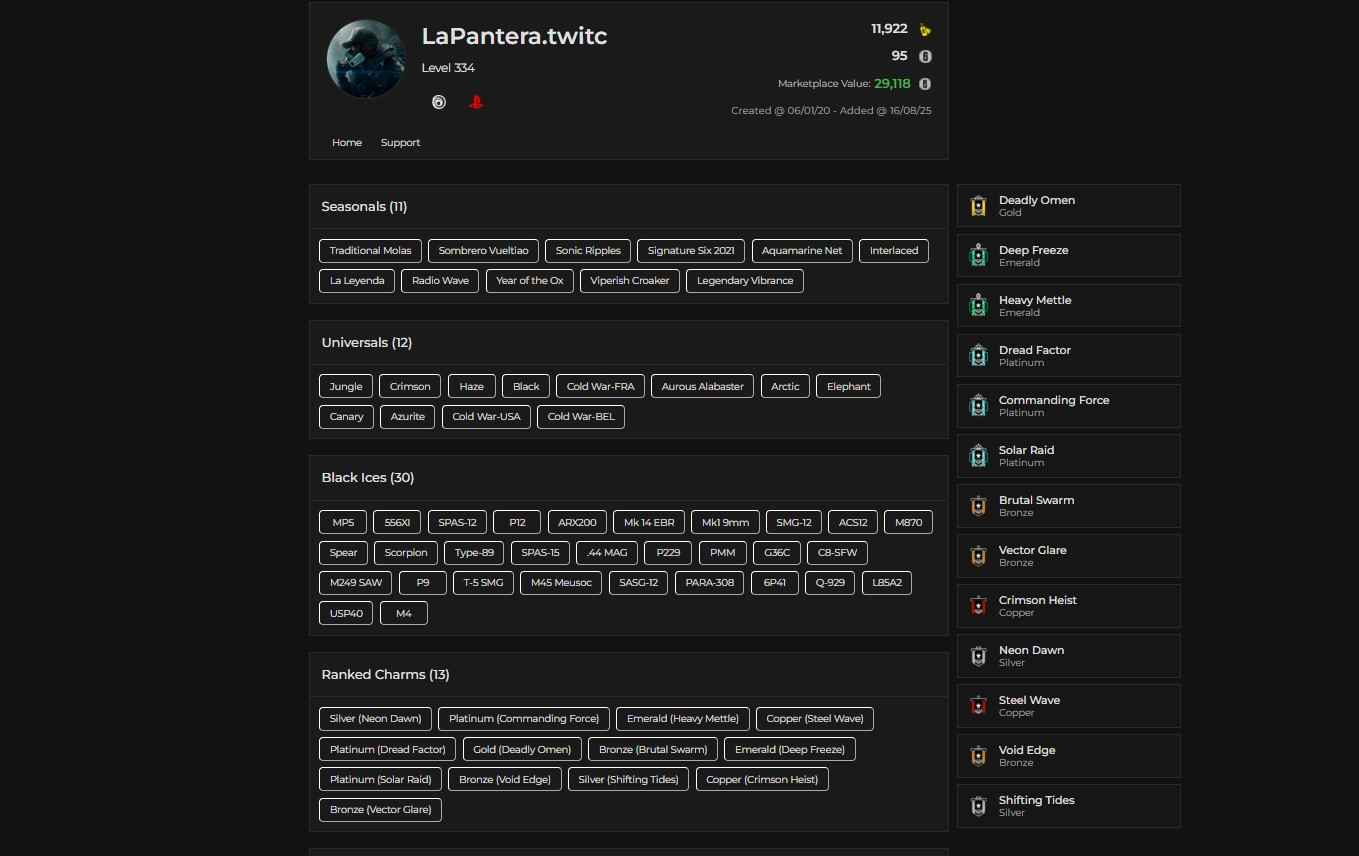Click the renown currency icon beside 11,922
Viewport: 1359px width, 856px height.
click(x=925, y=30)
